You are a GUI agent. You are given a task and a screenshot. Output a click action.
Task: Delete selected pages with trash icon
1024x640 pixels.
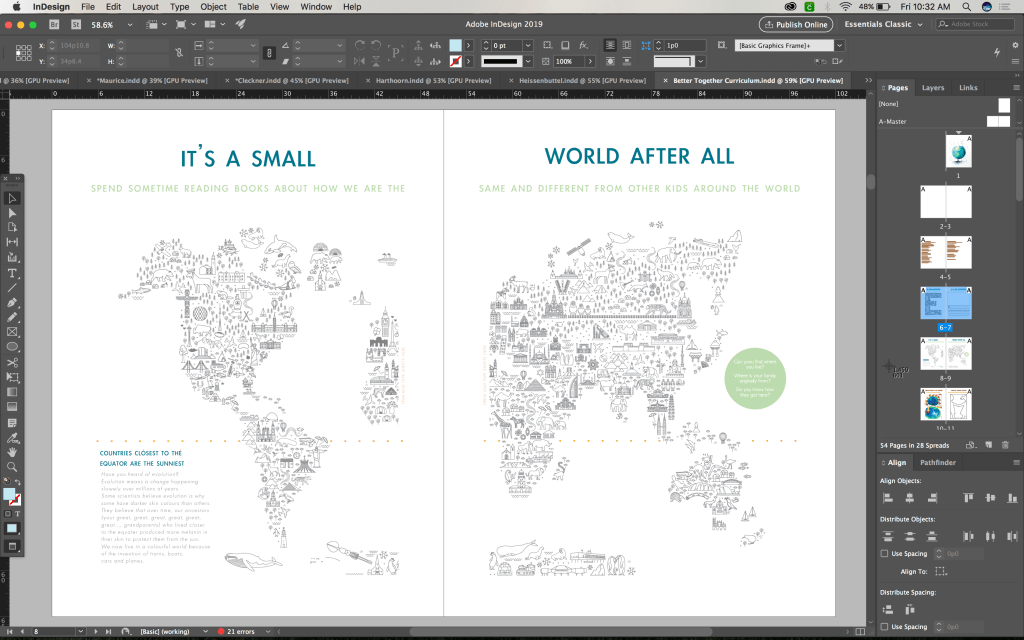point(1004,444)
